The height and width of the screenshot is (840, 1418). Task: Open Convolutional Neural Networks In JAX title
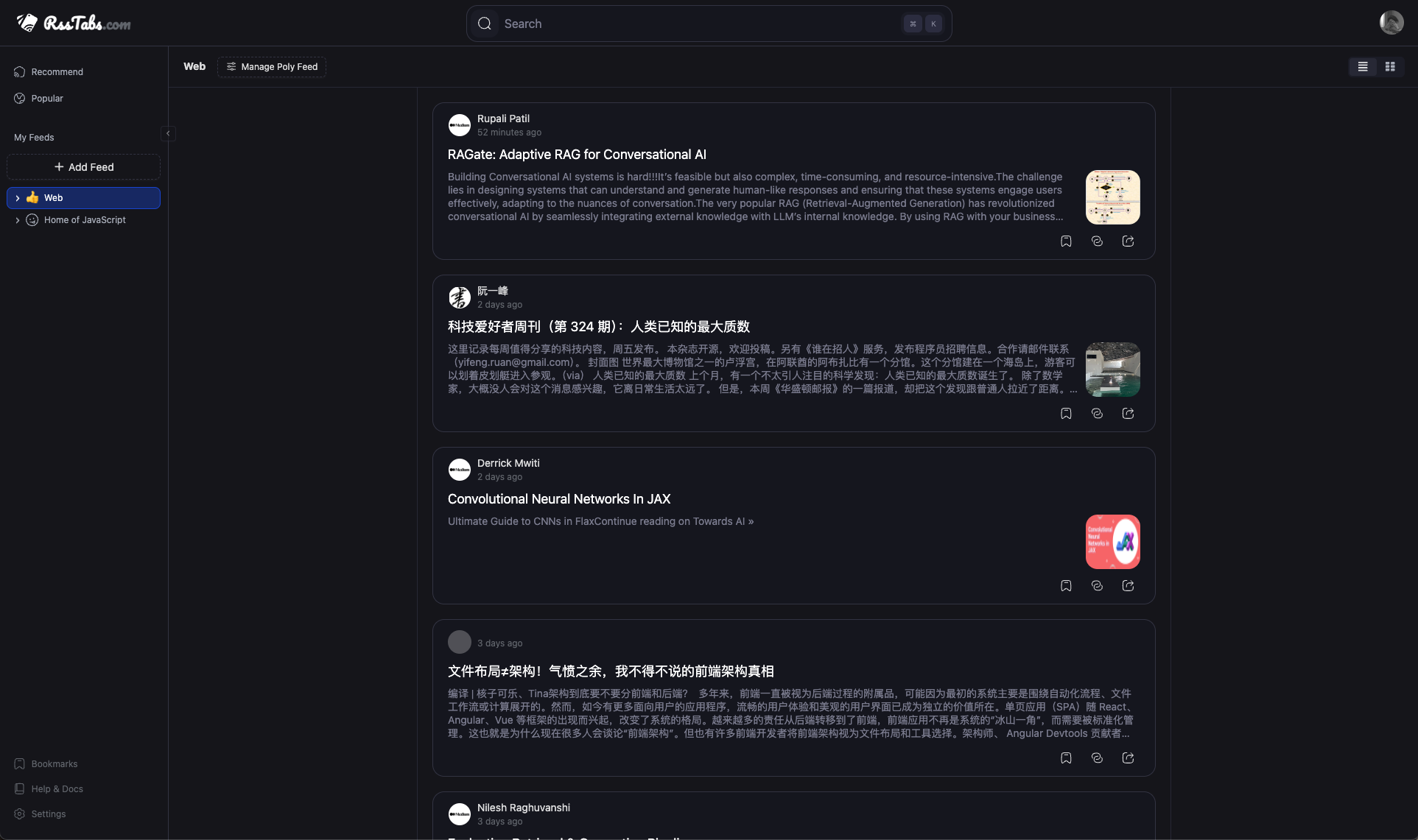[x=558, y=499]
